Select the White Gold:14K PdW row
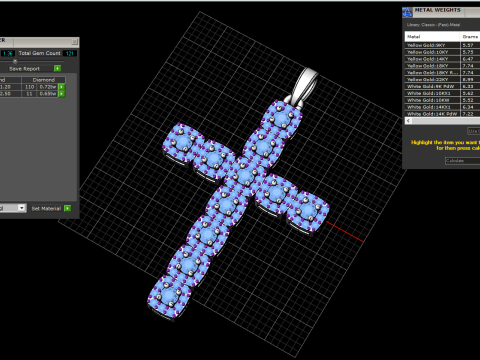480x360 pixels. pos(442,114)
